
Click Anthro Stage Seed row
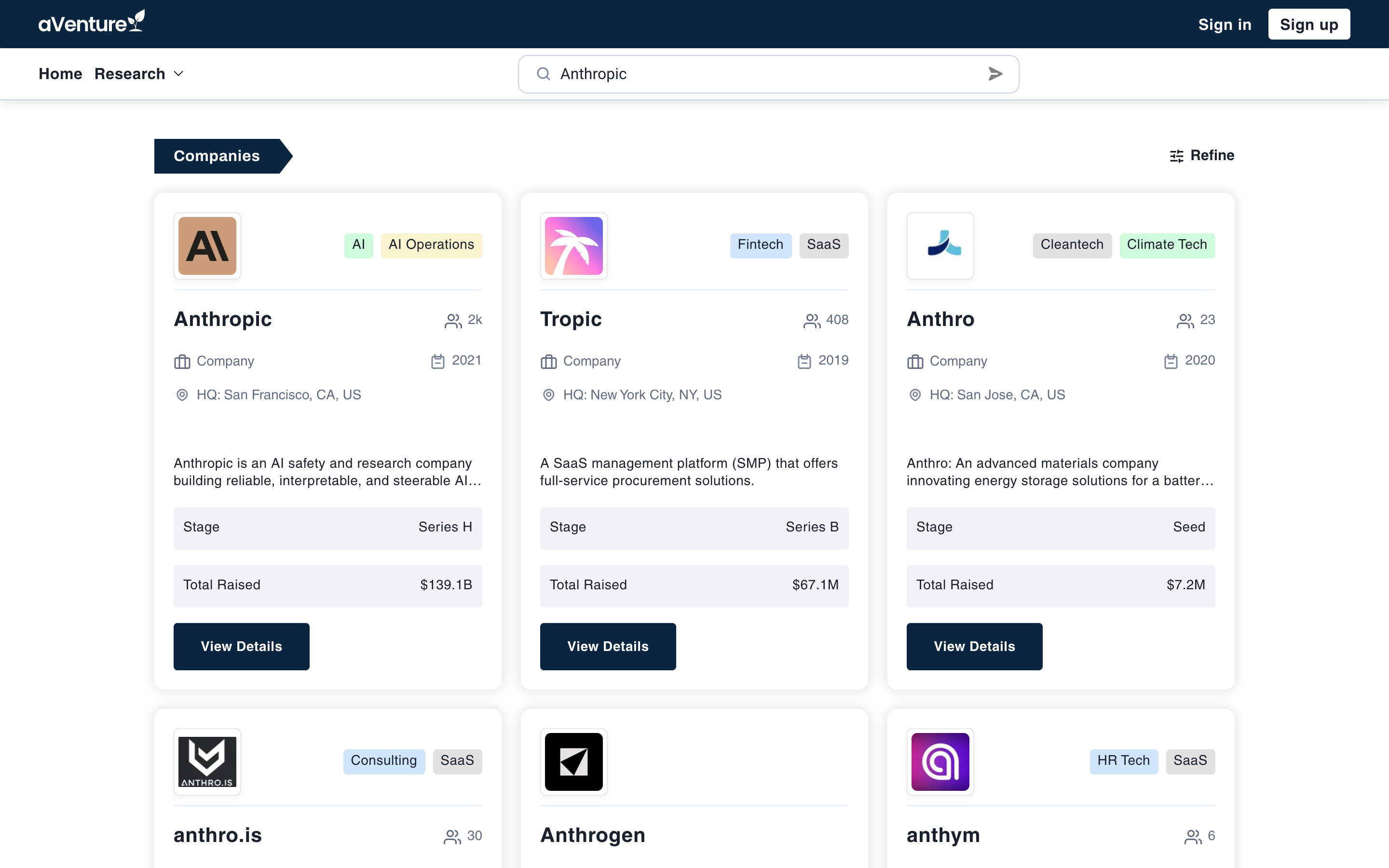pos(1061,528)
